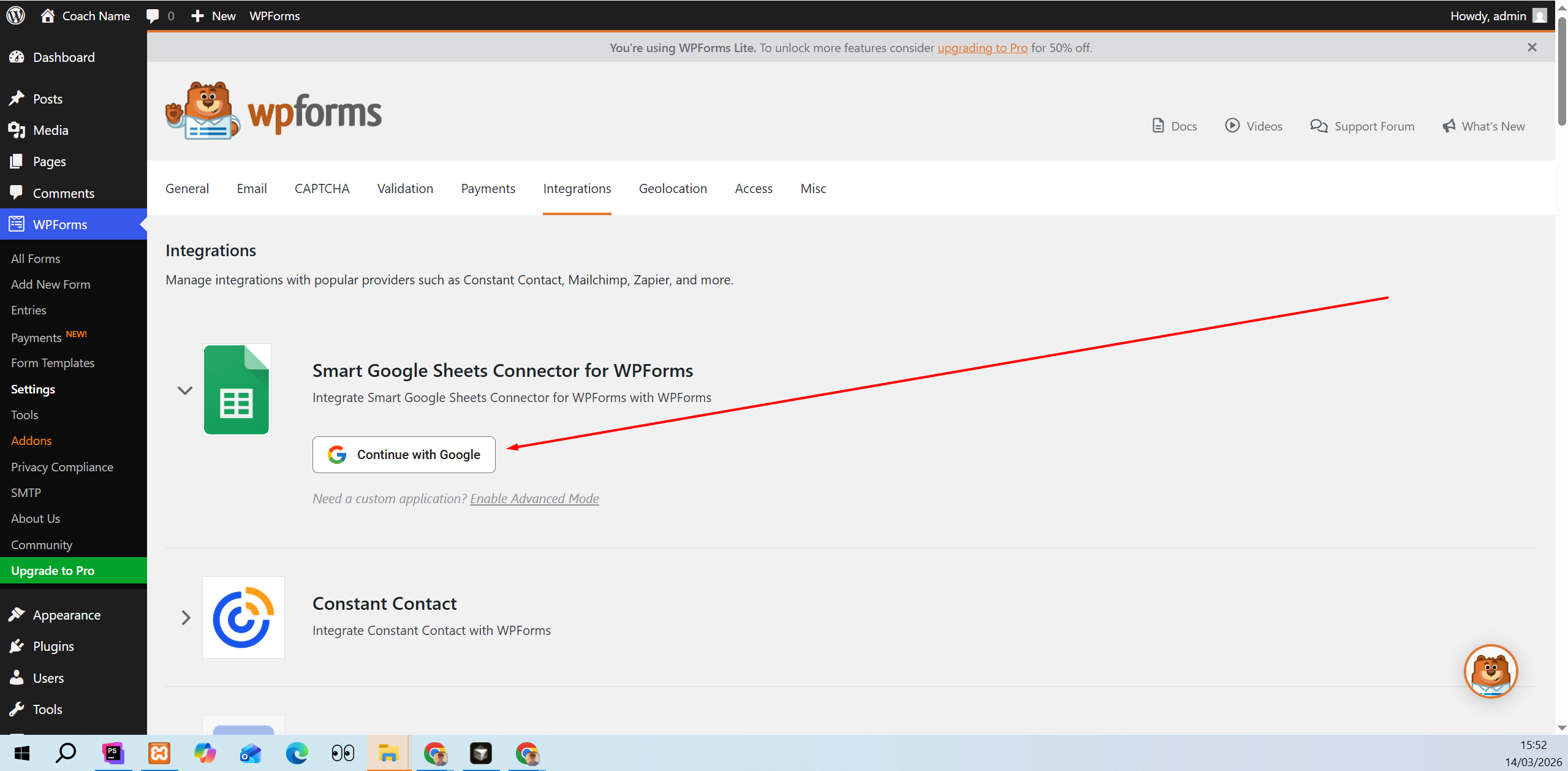Click the Constant Contact heading
This screenshot has width=1568, height=771.
(x=385, y=603)
